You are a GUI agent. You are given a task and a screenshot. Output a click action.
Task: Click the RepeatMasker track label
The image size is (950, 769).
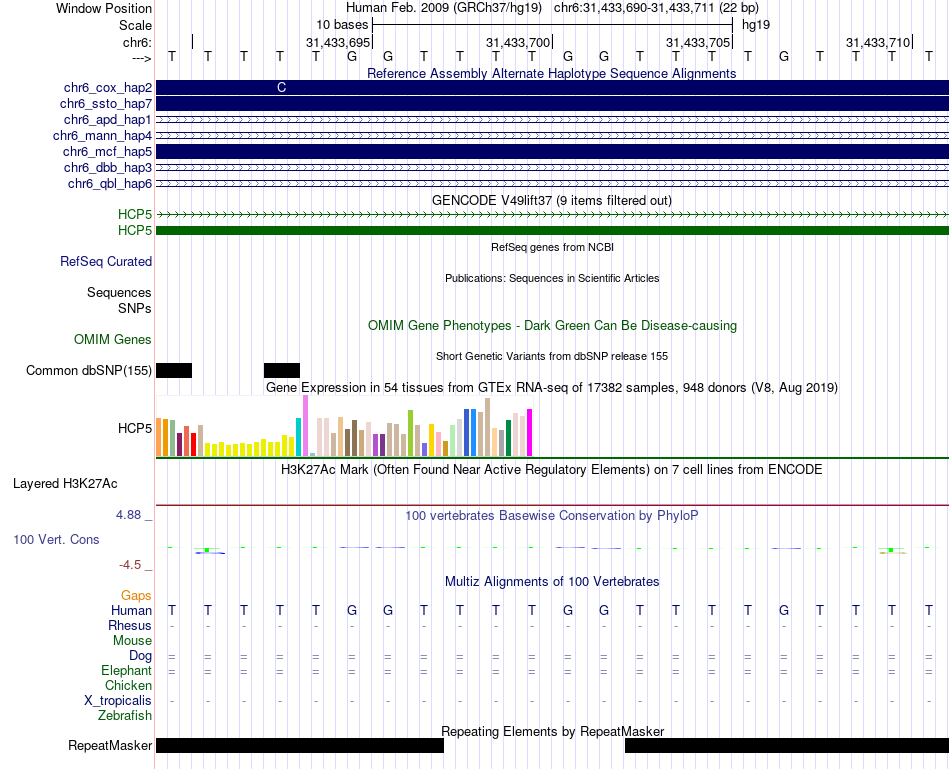tap(110, 745)
